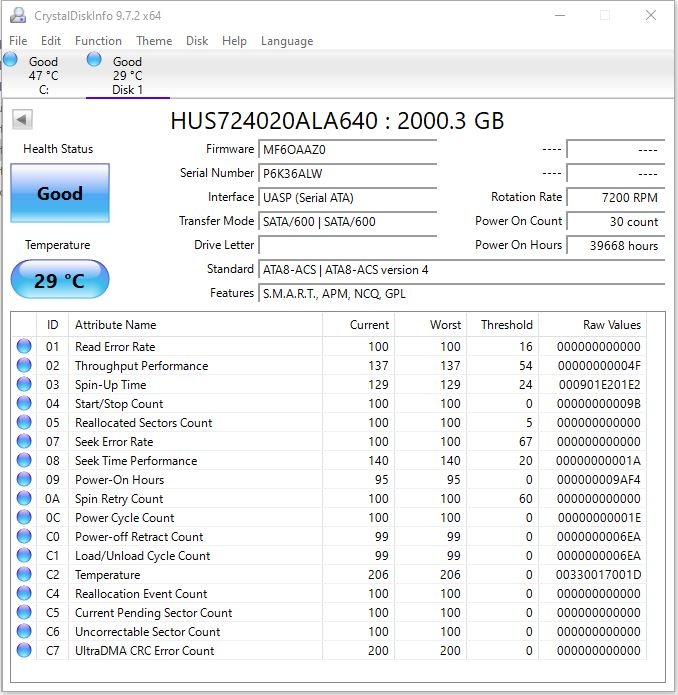This screenshot has width=678, height=695.
Task: Open the Help menu
Action: coord(234,41)
